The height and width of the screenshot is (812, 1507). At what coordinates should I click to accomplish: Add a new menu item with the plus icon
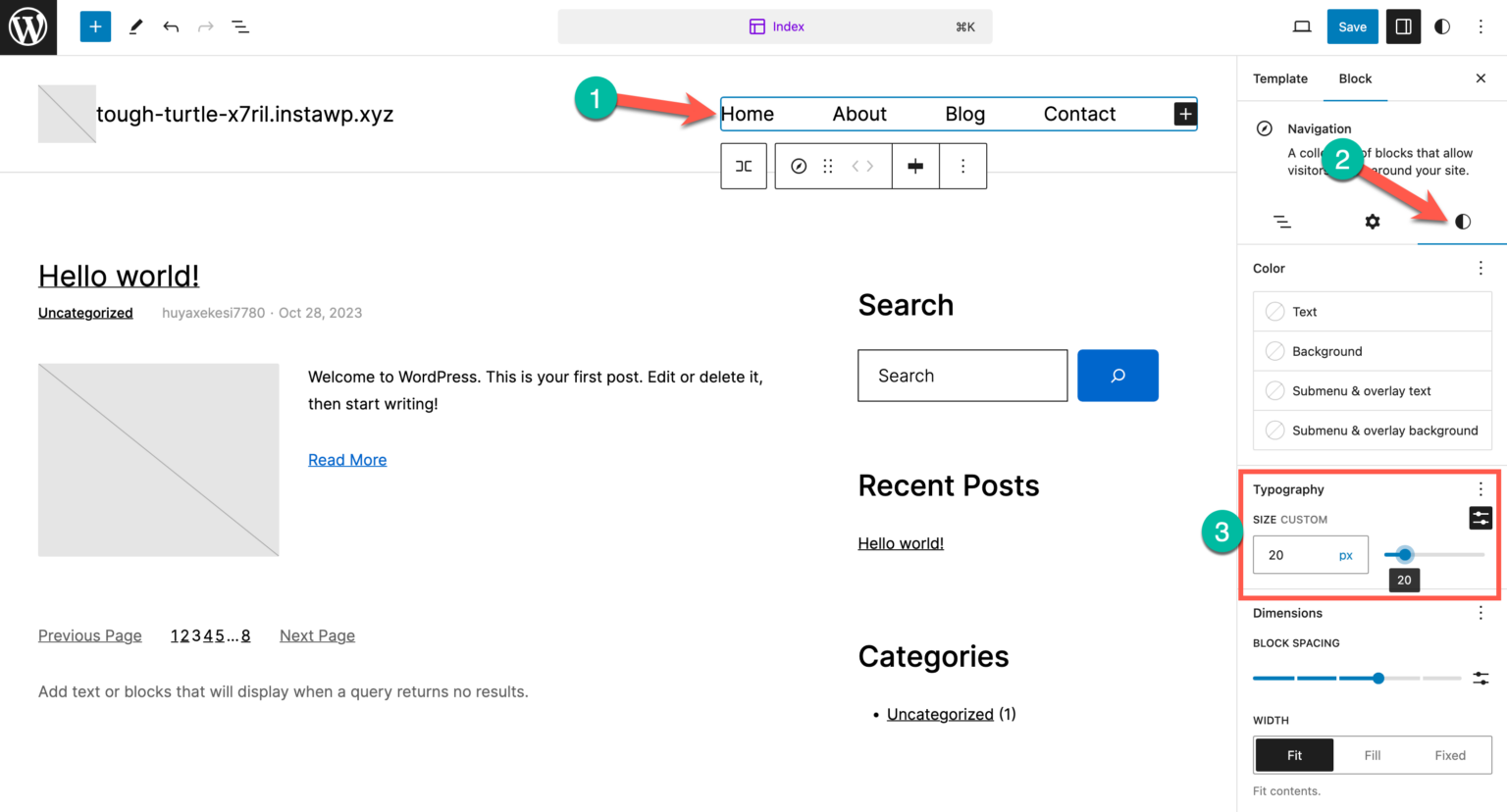(x=1184, y=114)
